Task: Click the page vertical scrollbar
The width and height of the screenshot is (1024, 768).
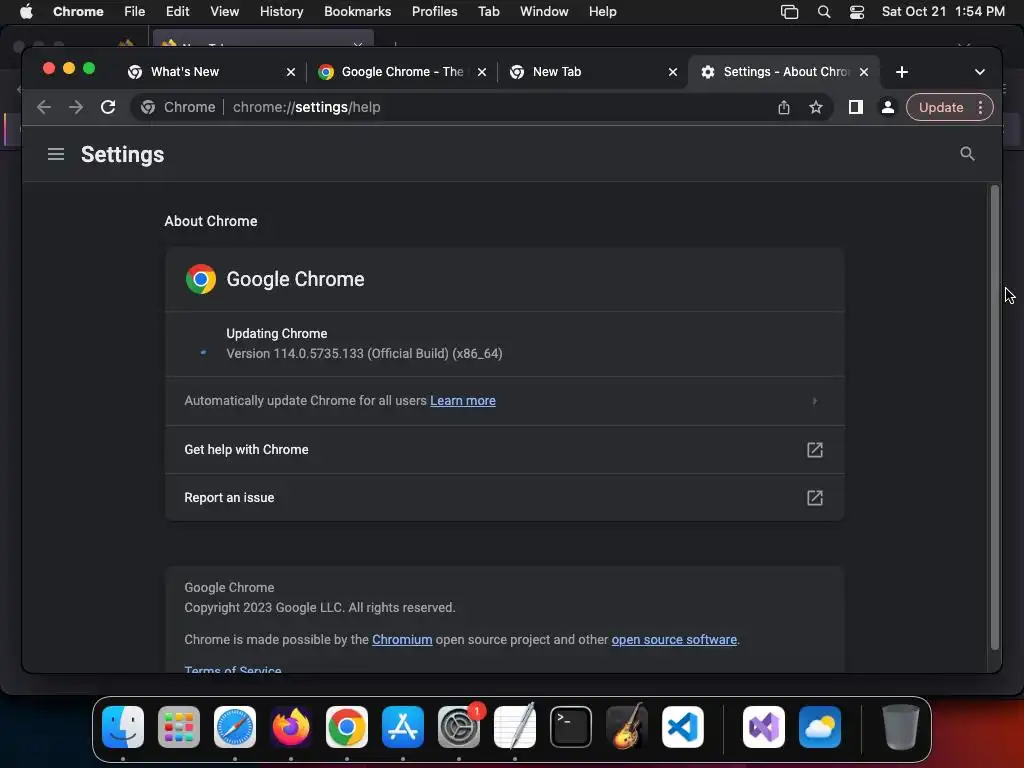Action: (x=995, y=418)
